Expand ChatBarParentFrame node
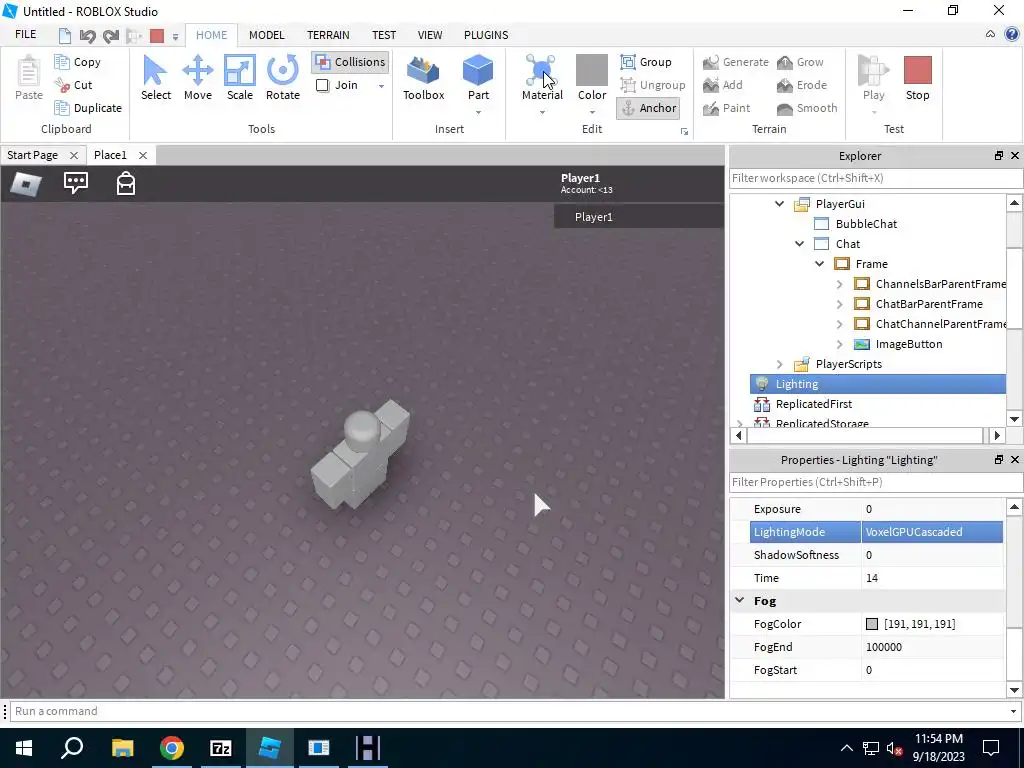The height and width of the screenshot is (768, 1024). click(840, 304)
